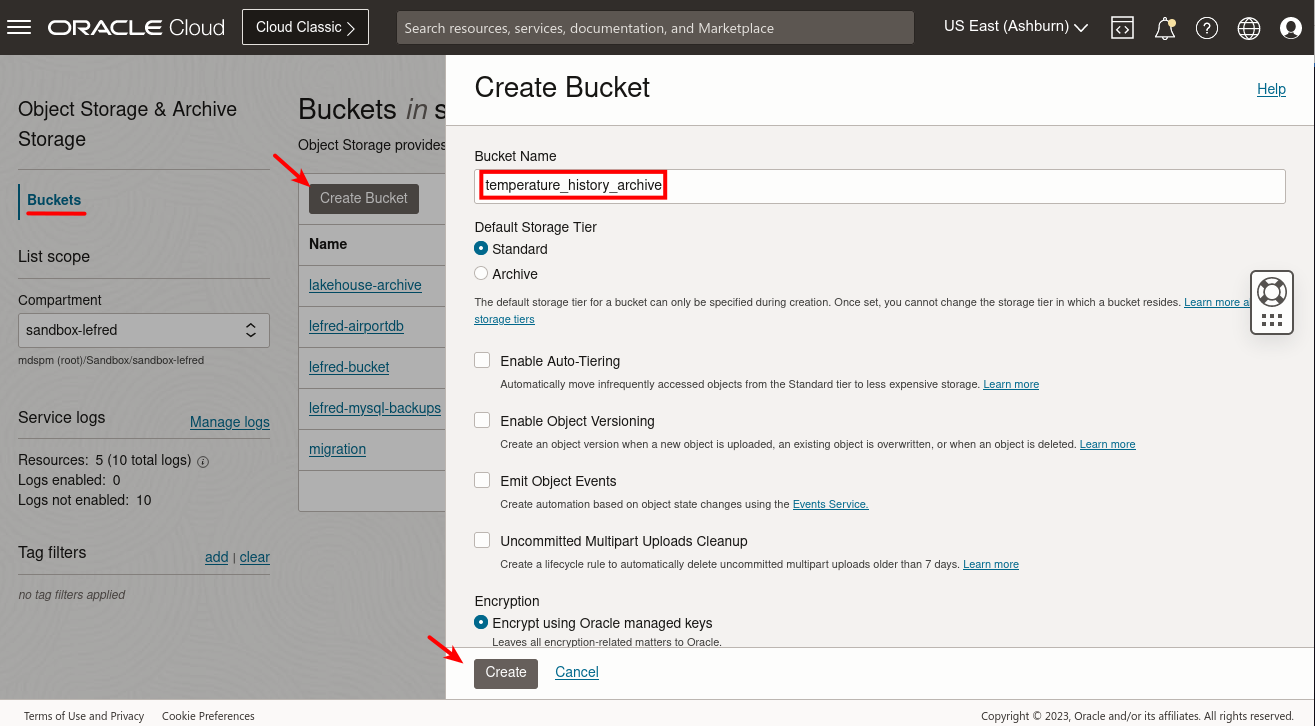Open the lakehouse-archive bucket
This screenshot has width=1315, height=726.
[364, 284]
